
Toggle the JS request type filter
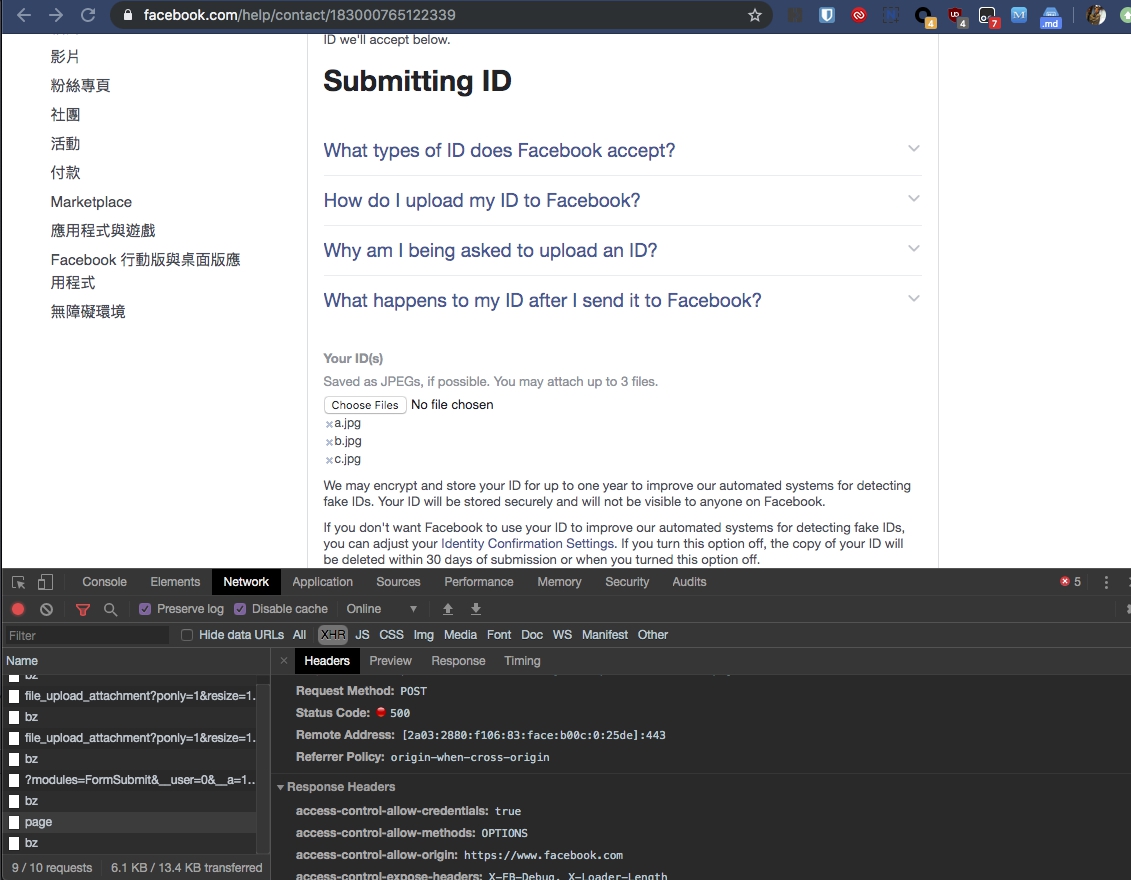coord(362,635)
